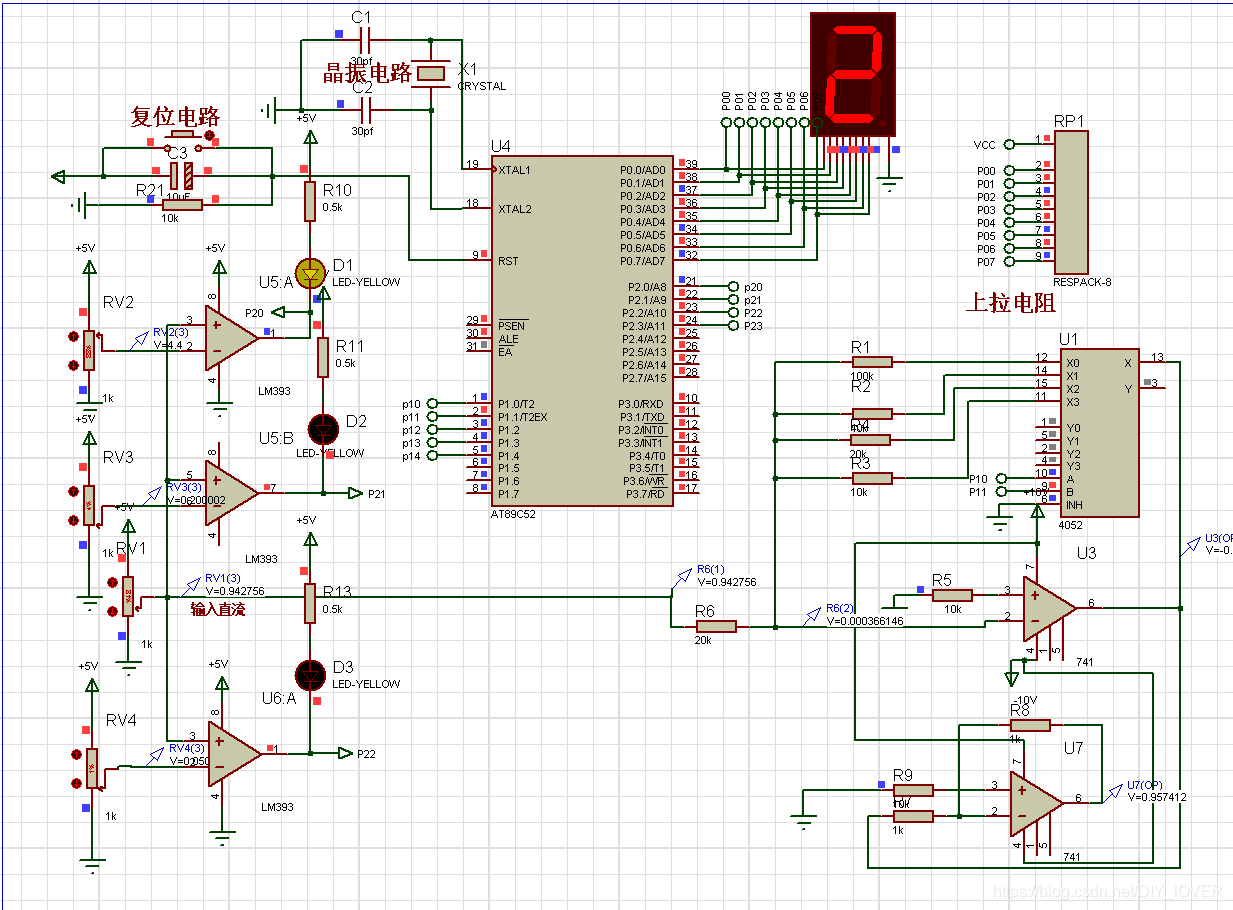Screen dimensions: 1233x910
Task: Click the 7-segment display showing 2
Action: (851, 75)
